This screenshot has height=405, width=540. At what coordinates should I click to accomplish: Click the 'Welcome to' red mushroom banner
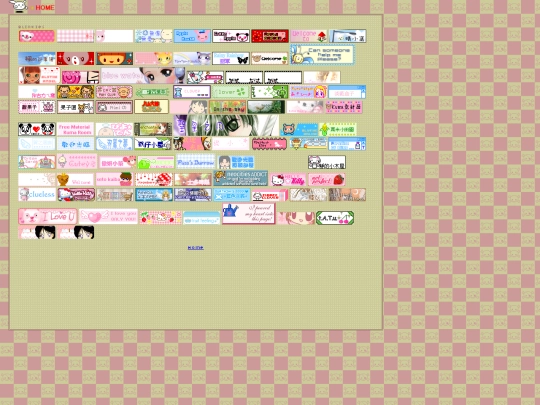tap(309, 36)
